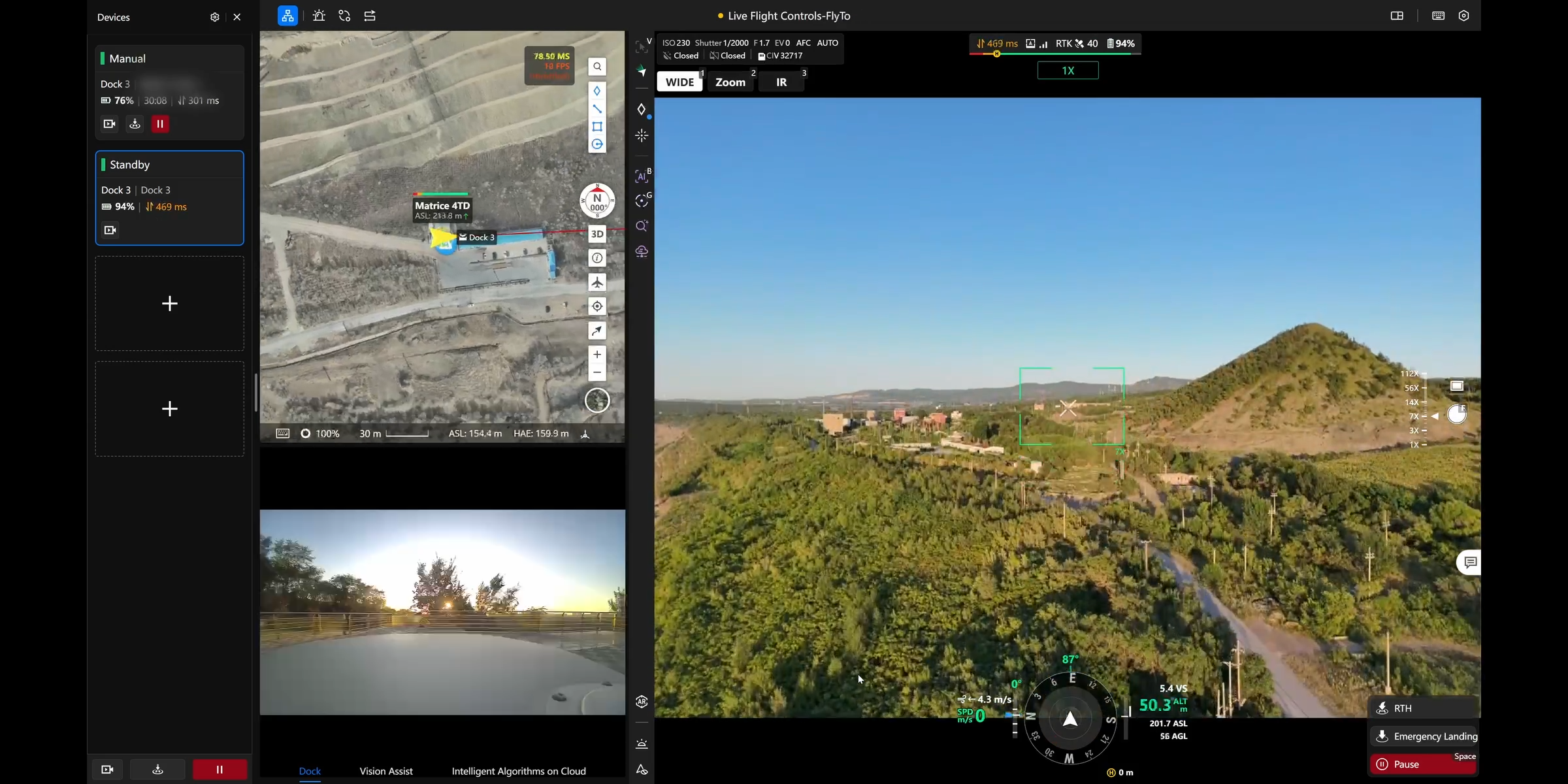Toggle the 3D map view
The image size is (1568, 784).
point(596,234)
